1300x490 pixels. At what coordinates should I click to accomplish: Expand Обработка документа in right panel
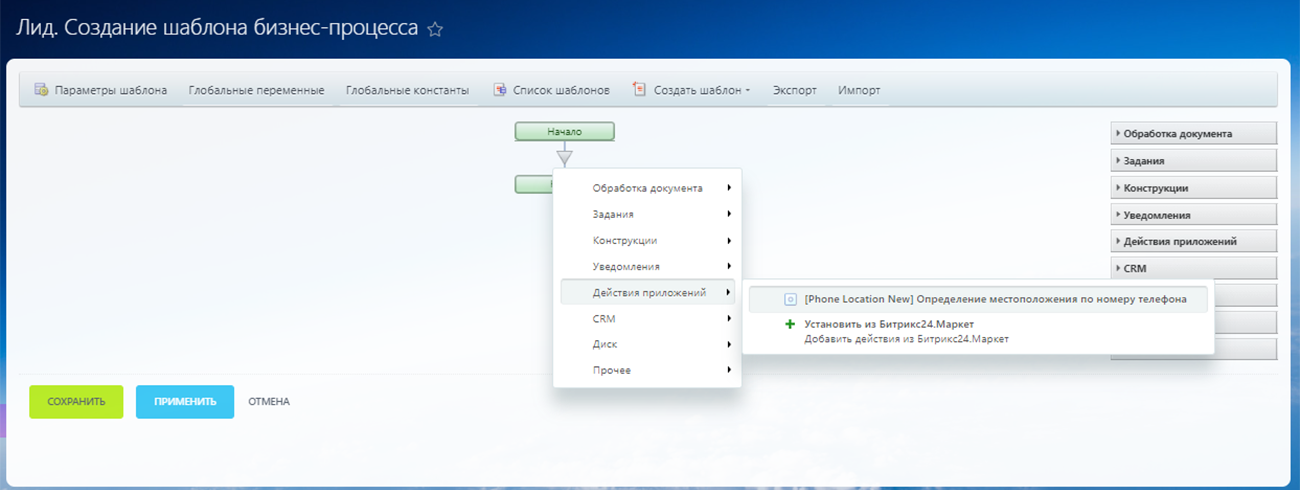1193,133
